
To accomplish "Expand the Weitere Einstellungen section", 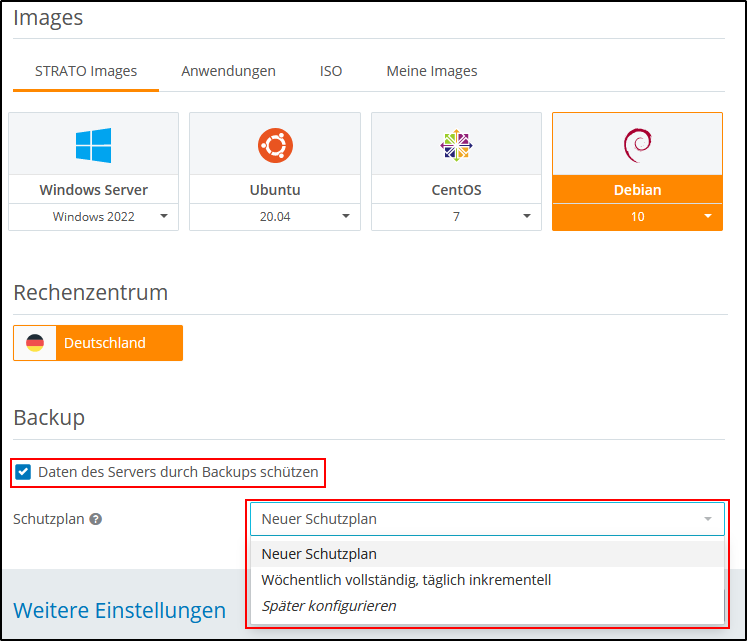I will [120, 610].
